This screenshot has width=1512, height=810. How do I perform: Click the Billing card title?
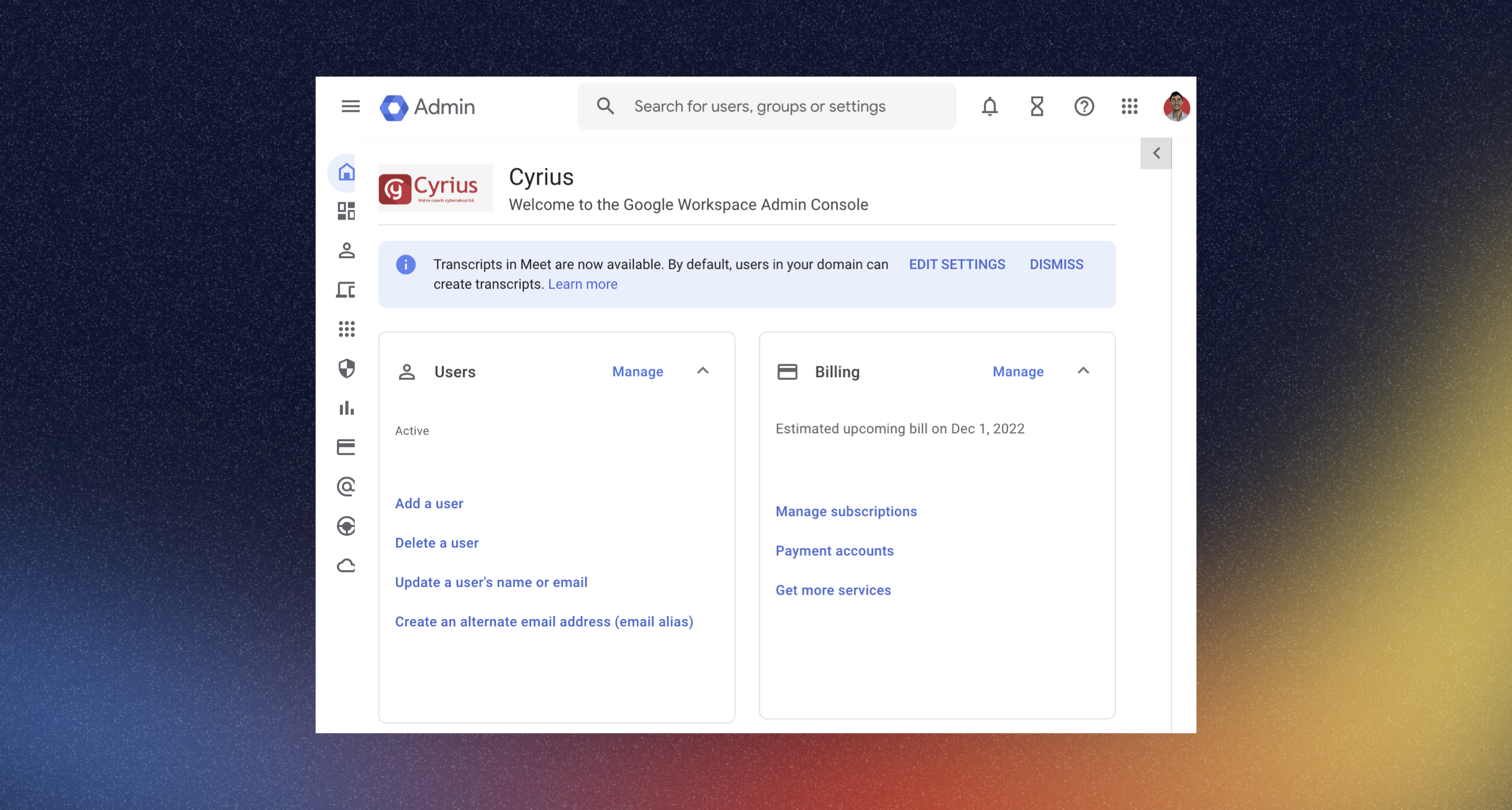pyautogui.click(x=837, y=372)
